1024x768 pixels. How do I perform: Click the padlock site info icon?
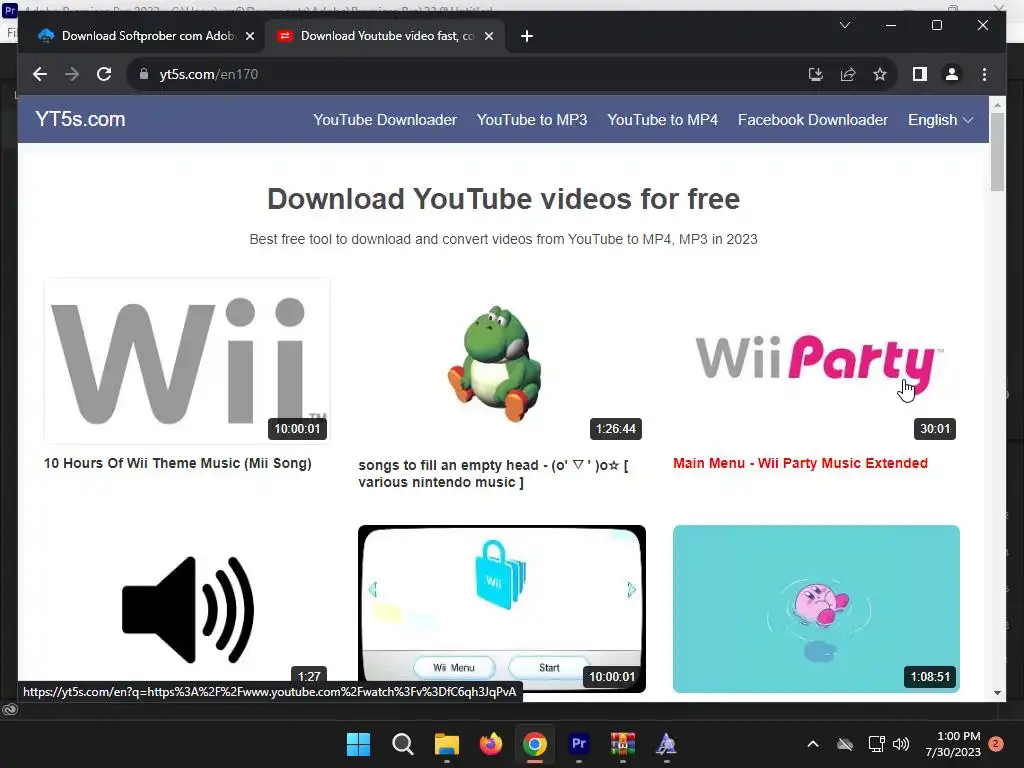click(x=144, y=74)
